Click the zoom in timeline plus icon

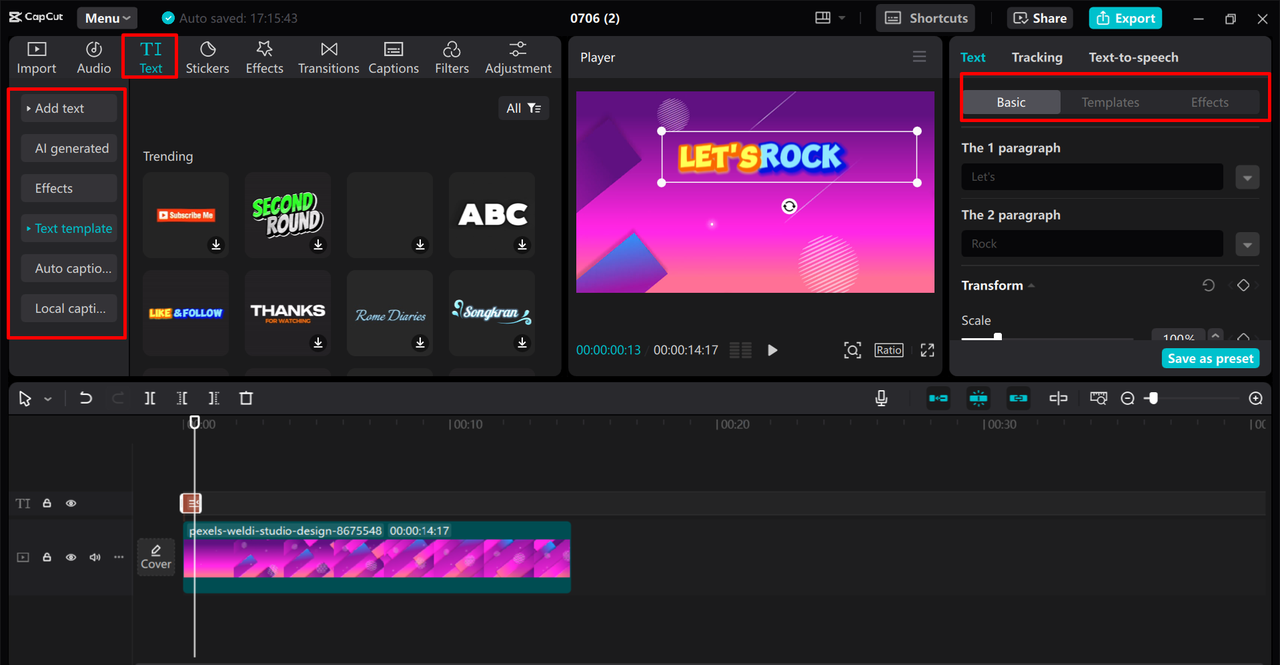point(1256,398)
